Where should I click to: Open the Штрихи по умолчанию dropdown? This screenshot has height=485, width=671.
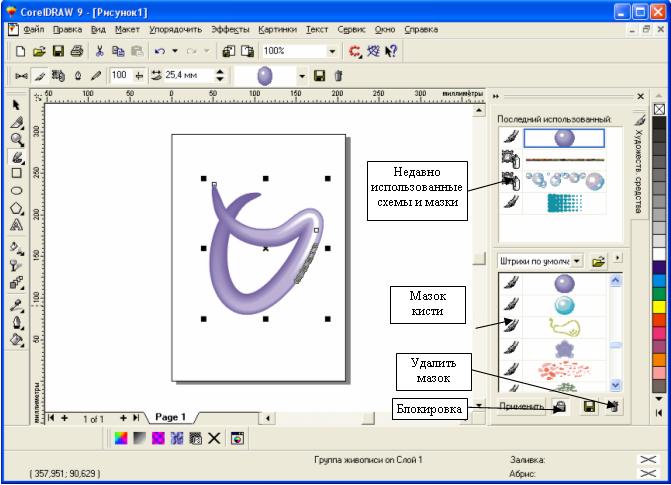576,260
